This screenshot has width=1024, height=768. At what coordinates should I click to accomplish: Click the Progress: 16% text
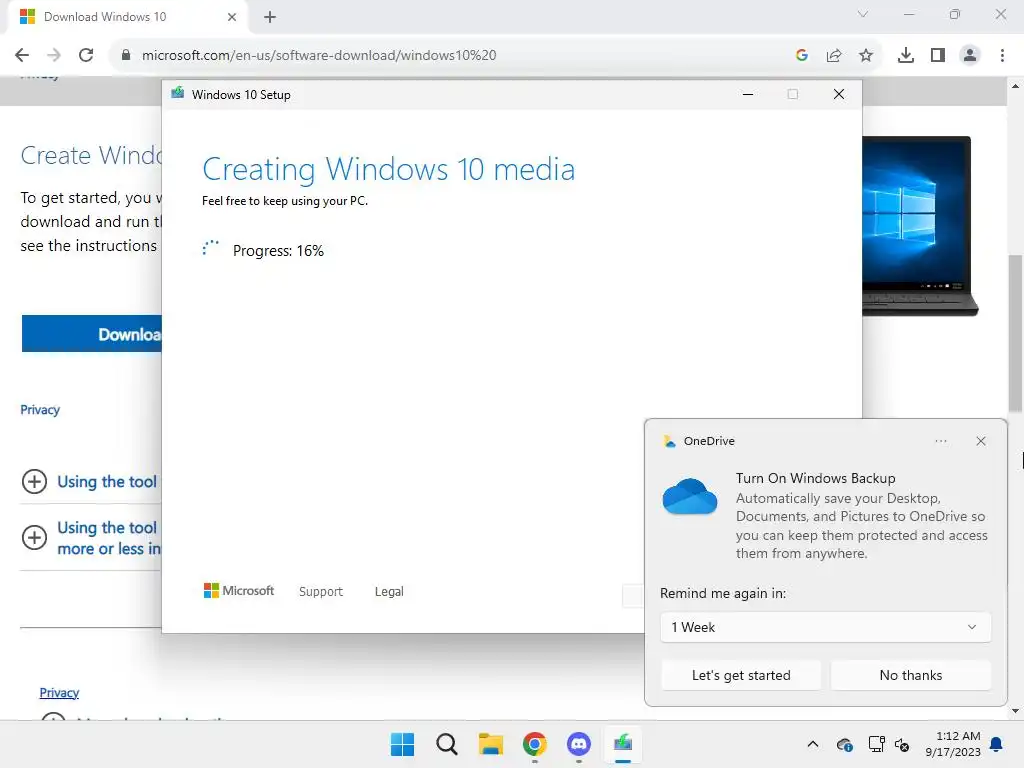click(x=278, y=251)
